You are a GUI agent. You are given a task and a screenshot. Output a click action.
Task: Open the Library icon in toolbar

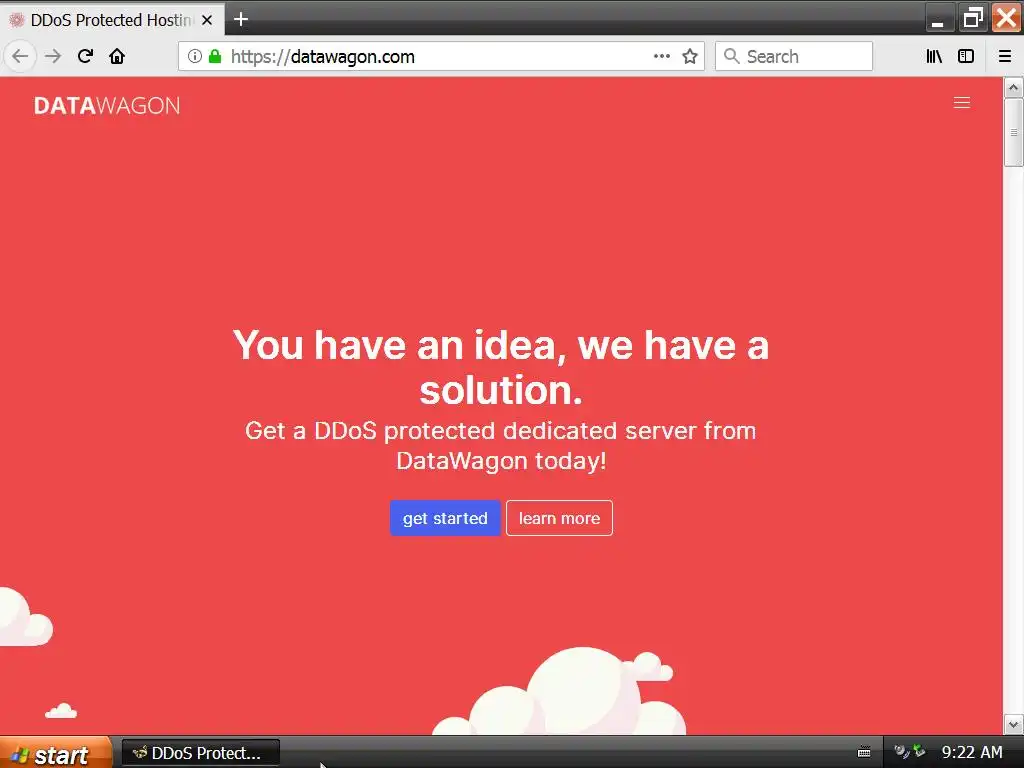934,57
